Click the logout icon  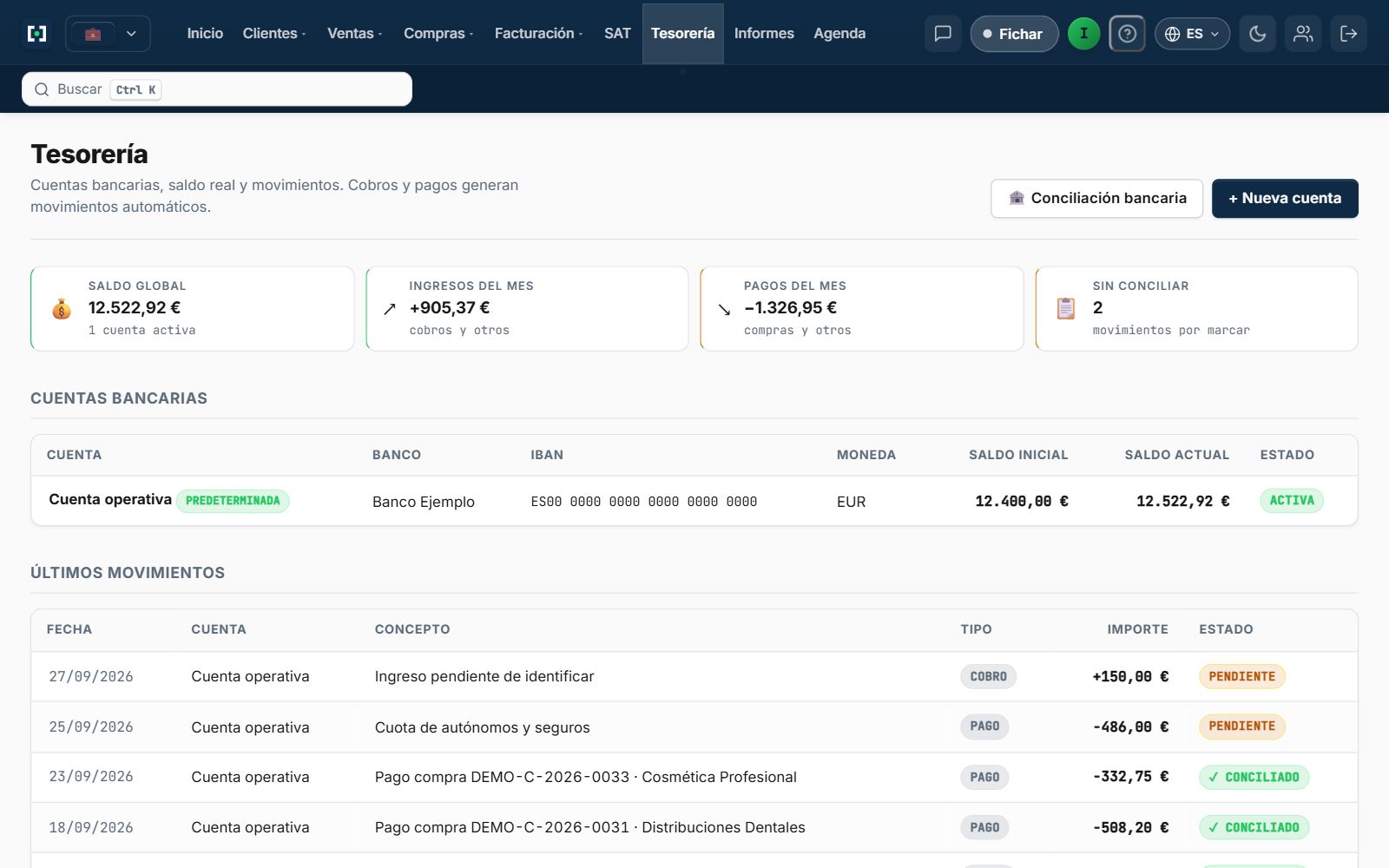[x=1349, y=34]
